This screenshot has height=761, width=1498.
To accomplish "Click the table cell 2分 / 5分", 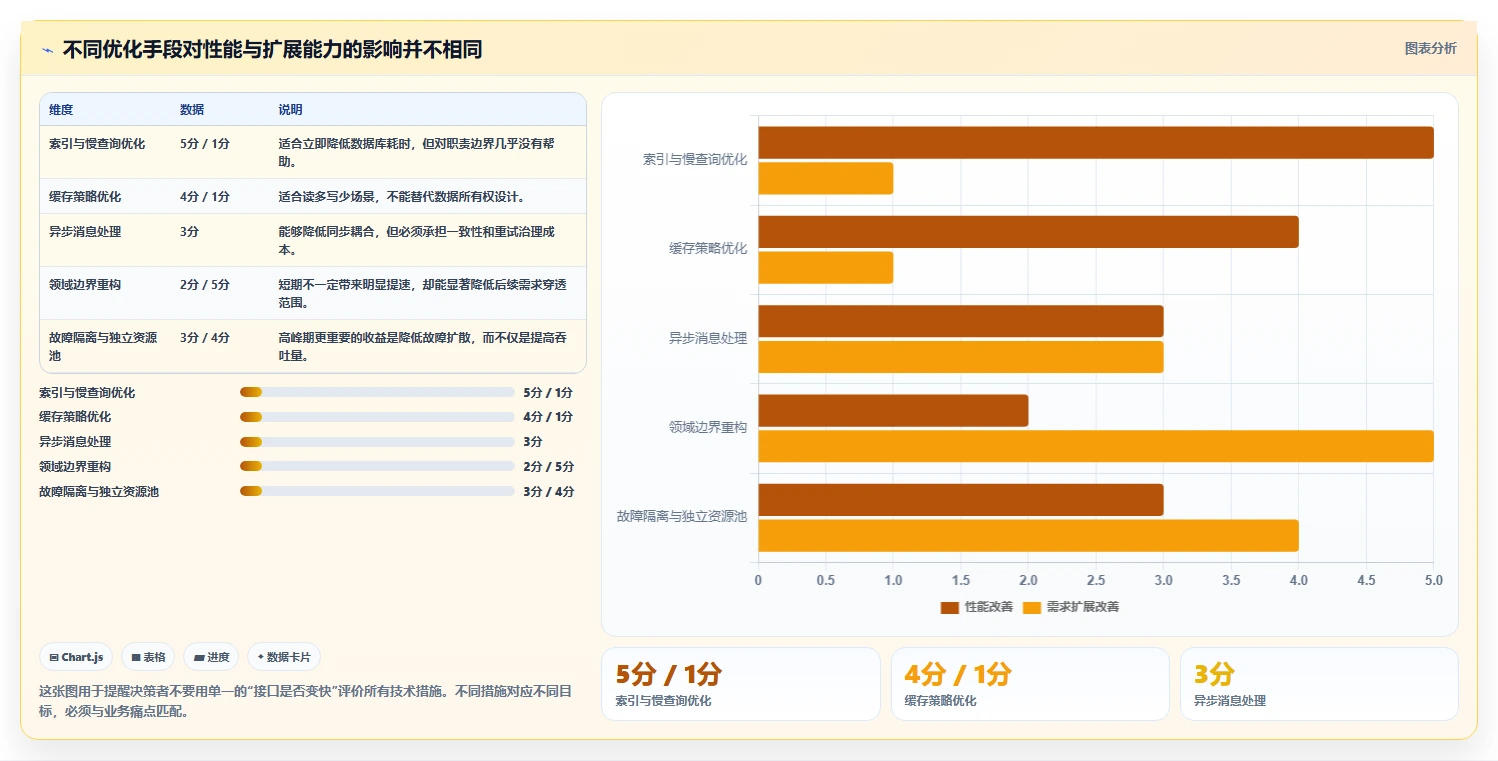I will pyautogui.click(x=205, y=284).
